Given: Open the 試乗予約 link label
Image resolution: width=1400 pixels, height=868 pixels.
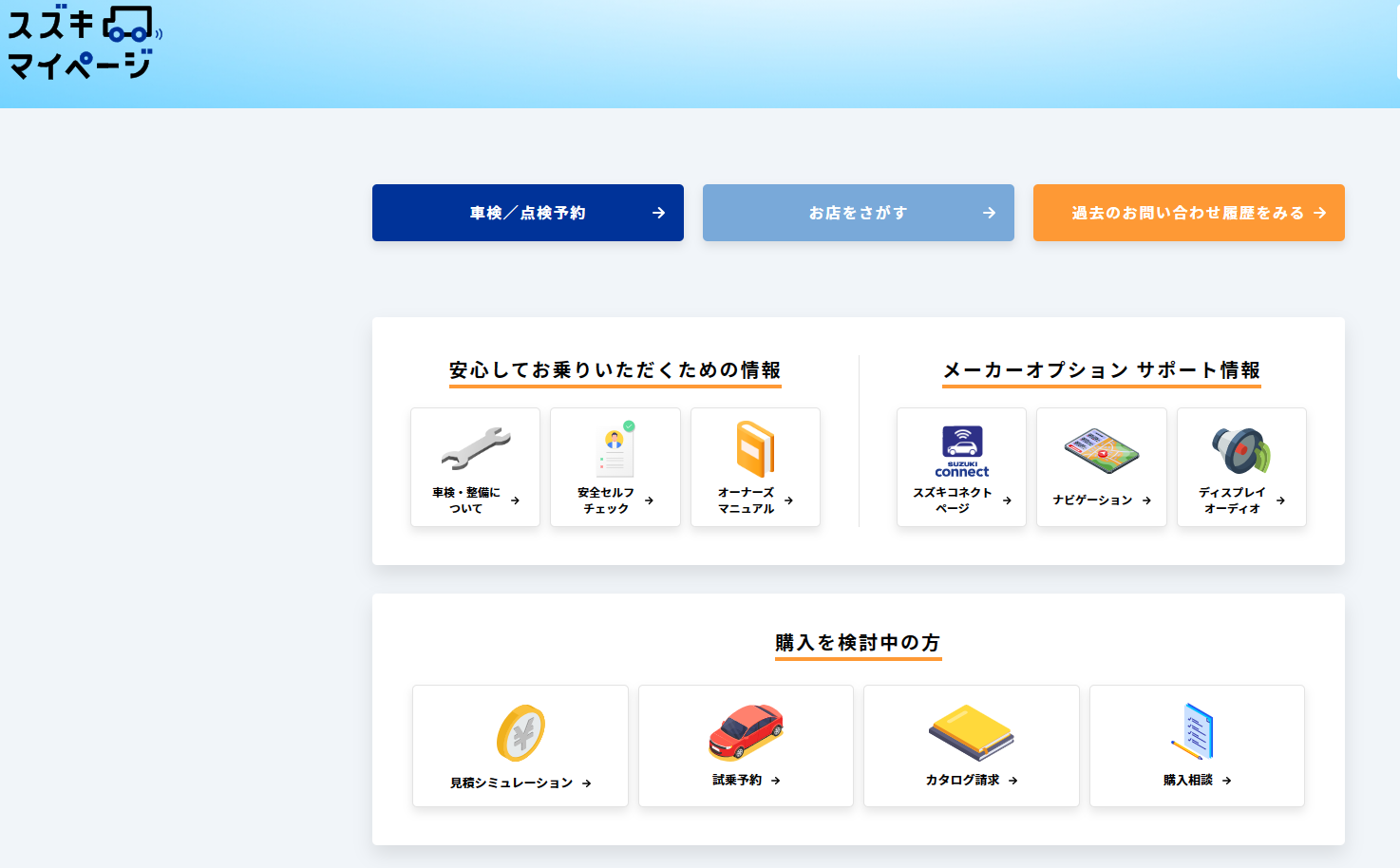Looking at the screenshot, I should 737,781.
